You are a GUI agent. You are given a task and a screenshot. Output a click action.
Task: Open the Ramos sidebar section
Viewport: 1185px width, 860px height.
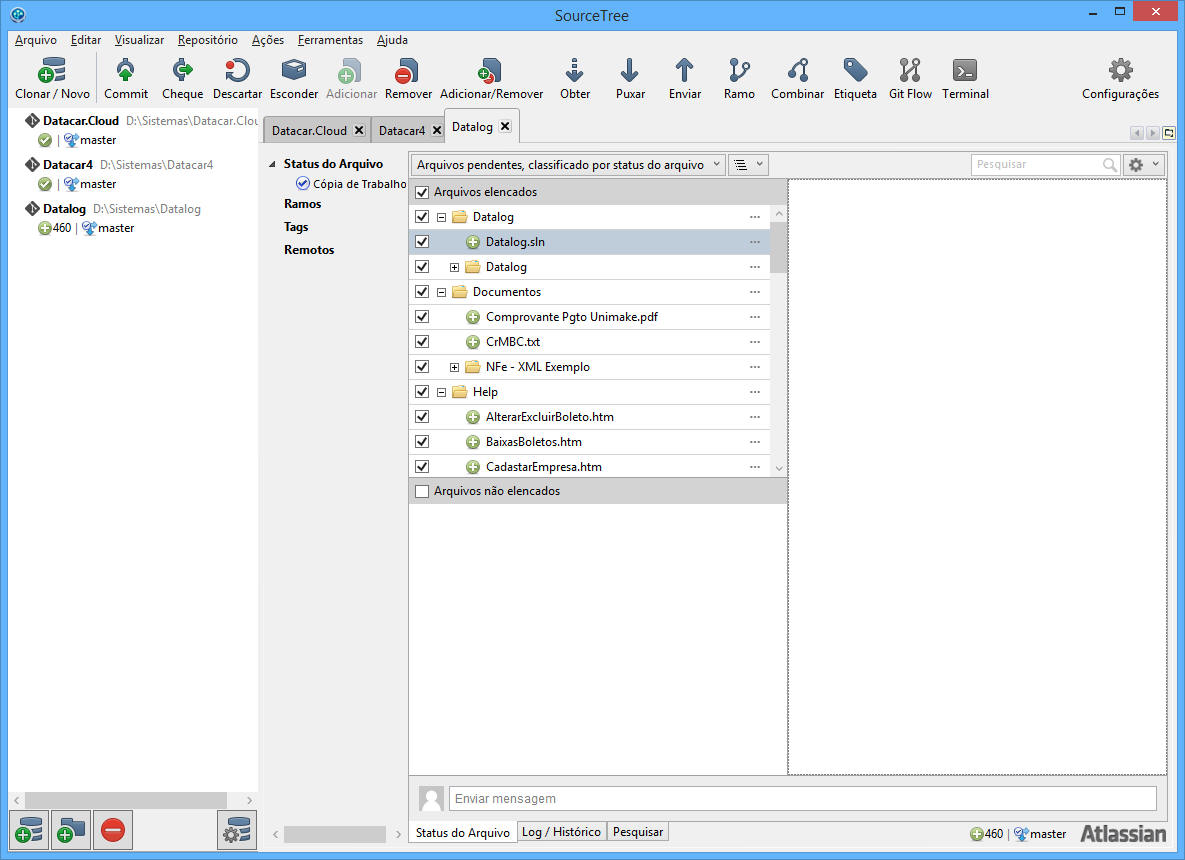[302, 204]
